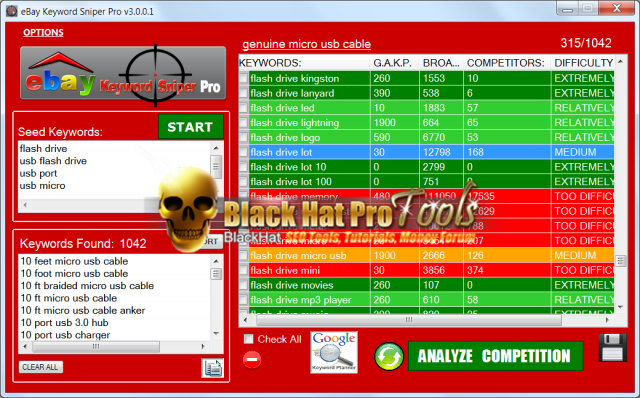Image resolution: width=640 pixels, height=398 pixels.
Task: Click the copy keywords document icon
Action: (x=212, y=368)
